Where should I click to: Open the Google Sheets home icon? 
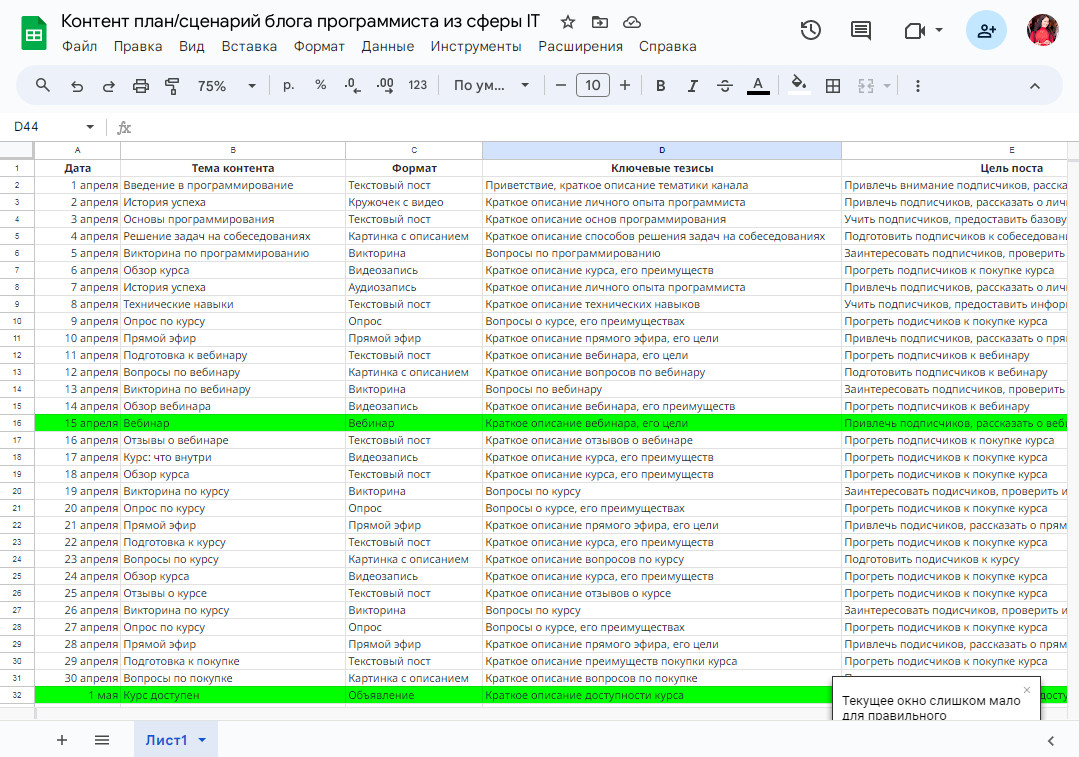click(34, 34)
